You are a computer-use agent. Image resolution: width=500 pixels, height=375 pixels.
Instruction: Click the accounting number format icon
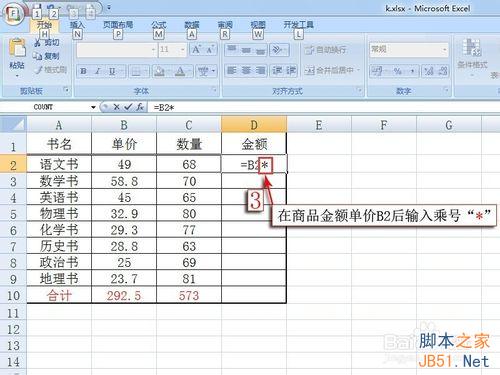(377, 71)
